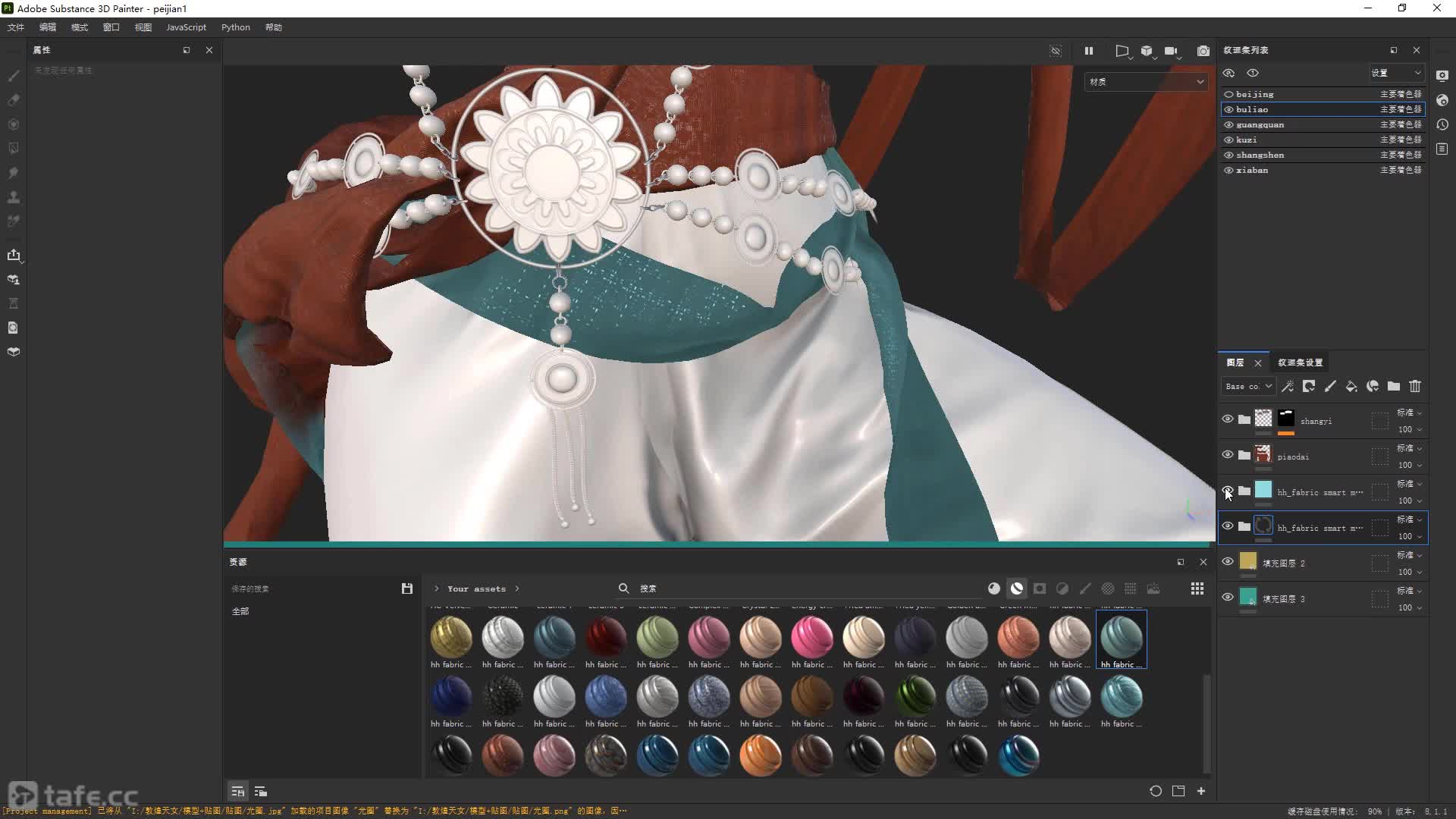Open blend mode dropdown for piaodai layer
Viewport: 1456px width, 819px height.
1410,449
